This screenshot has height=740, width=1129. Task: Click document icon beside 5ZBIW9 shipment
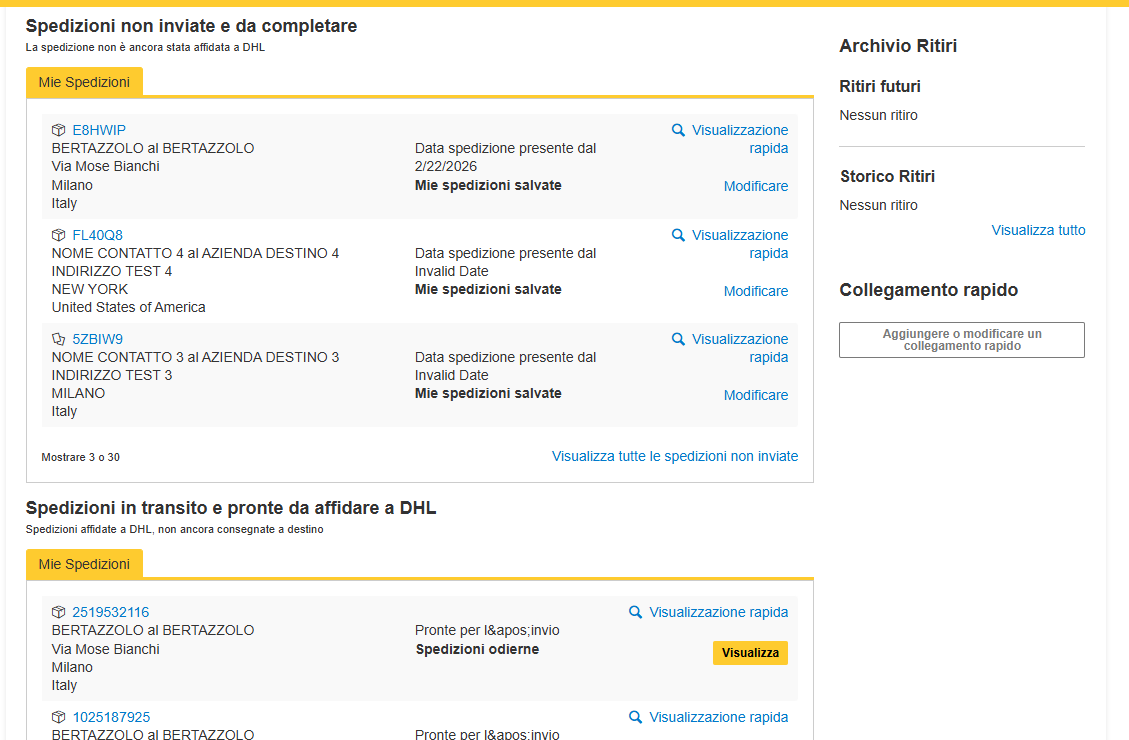(x=59, y=339)
